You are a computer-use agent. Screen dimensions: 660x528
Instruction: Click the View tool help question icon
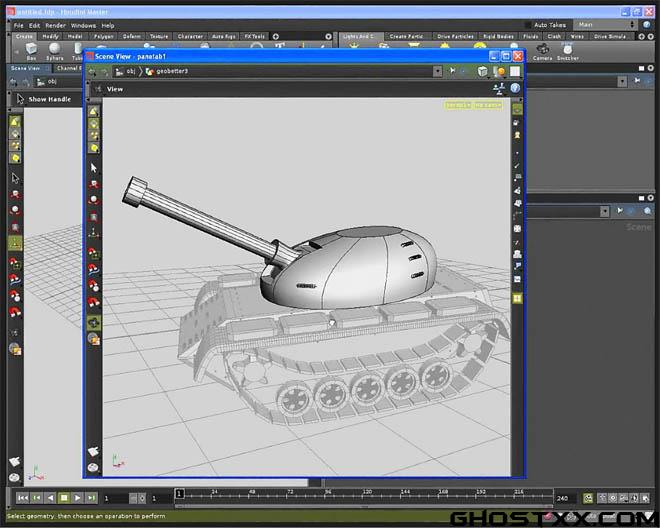(516, 88)
